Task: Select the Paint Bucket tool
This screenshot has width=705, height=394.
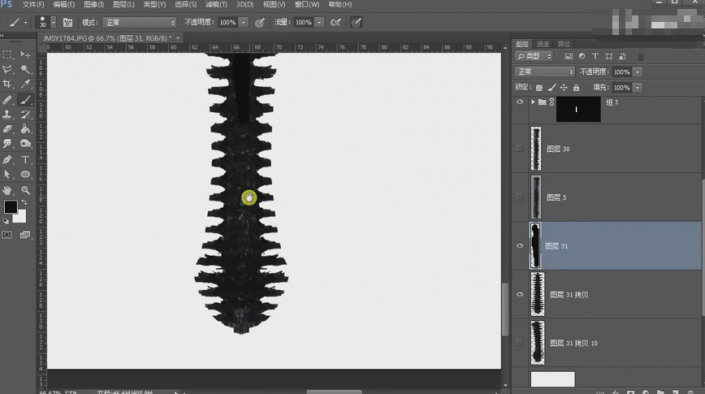Action: tap(25, 129)
